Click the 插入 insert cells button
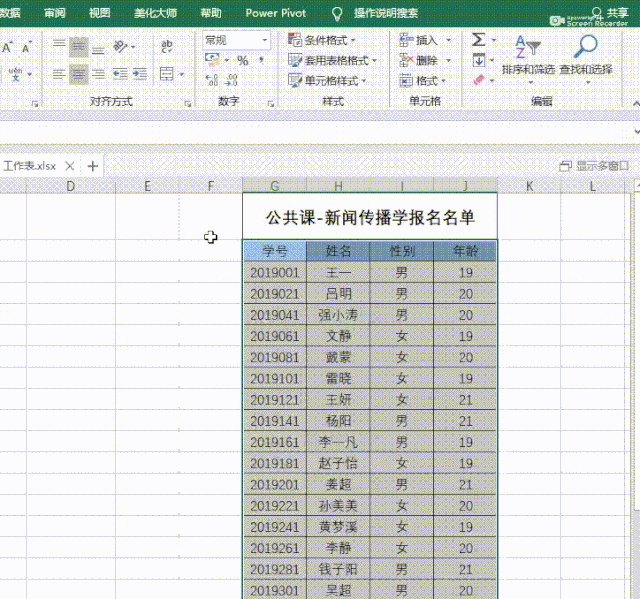The width and height of the screenshot is (640, 599). click(418, 40)
